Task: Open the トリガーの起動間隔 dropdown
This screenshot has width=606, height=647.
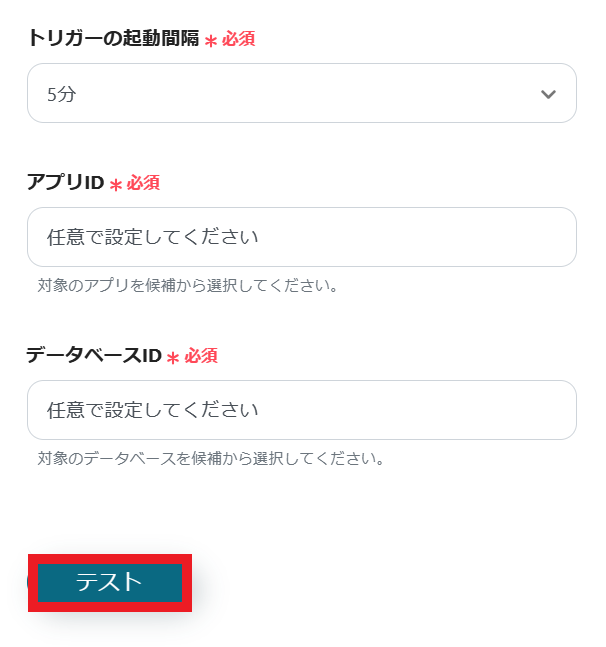Action: tap(300, 94)
